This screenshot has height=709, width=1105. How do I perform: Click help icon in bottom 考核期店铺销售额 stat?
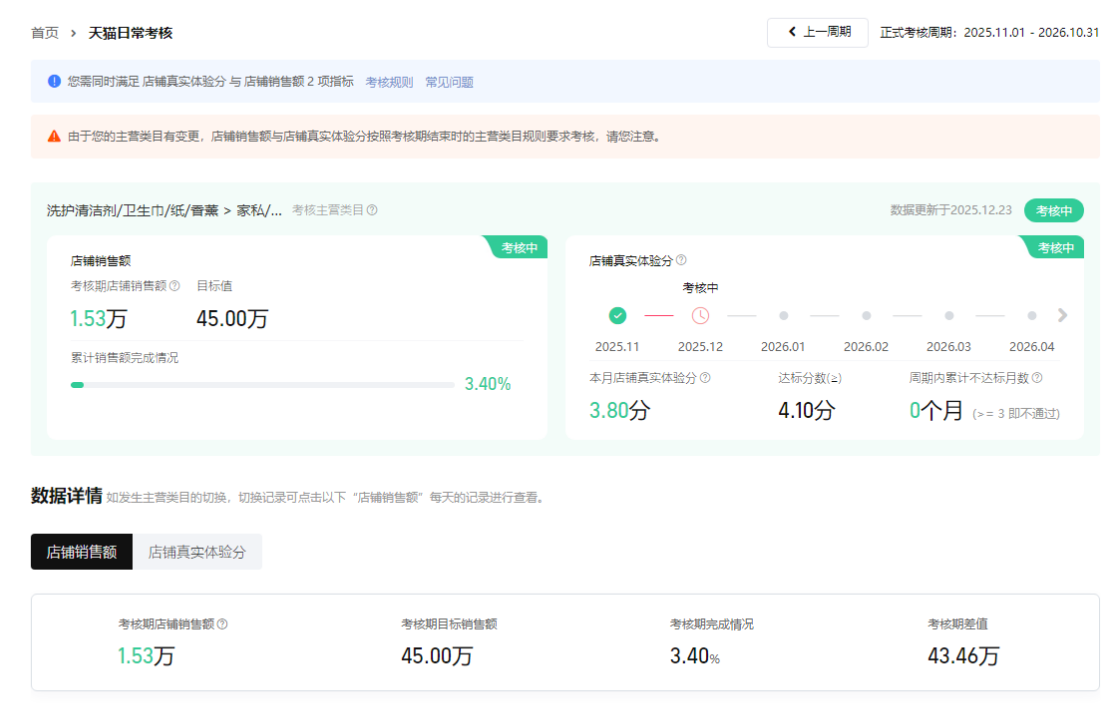222,624
